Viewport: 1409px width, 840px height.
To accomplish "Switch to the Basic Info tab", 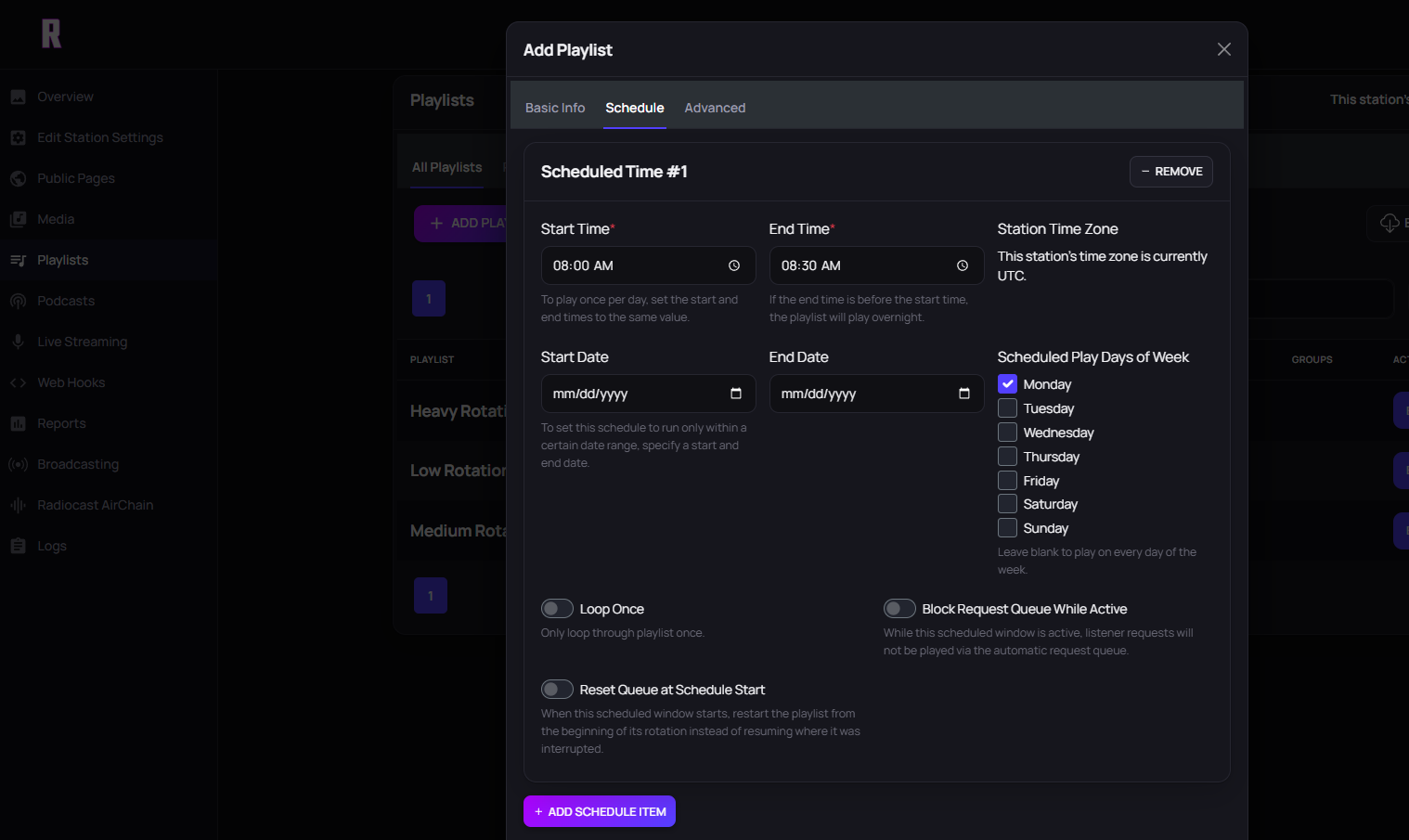I will click(555, 108).
